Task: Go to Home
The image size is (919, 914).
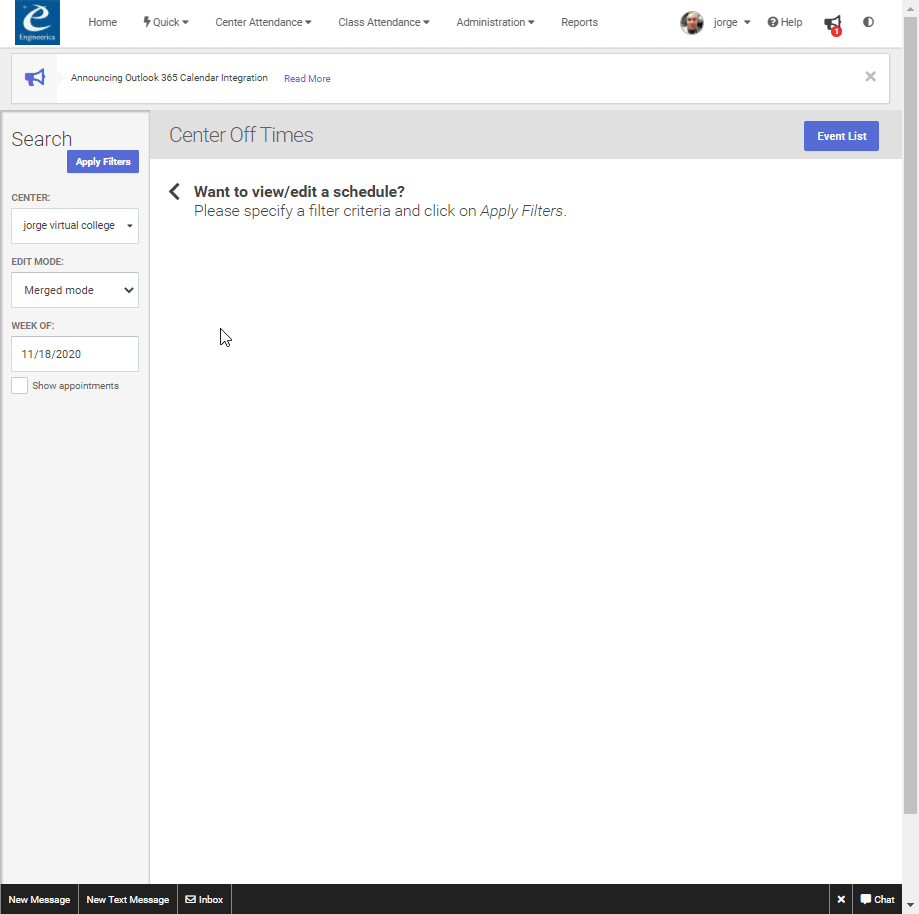Action: point(103,22)
